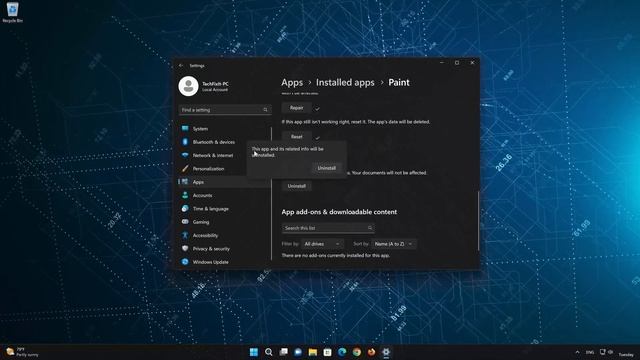The width and height of the screenshot is (640, 360).
Task: Click the Settings gear on the taskbar
Action: coord(386,352)
